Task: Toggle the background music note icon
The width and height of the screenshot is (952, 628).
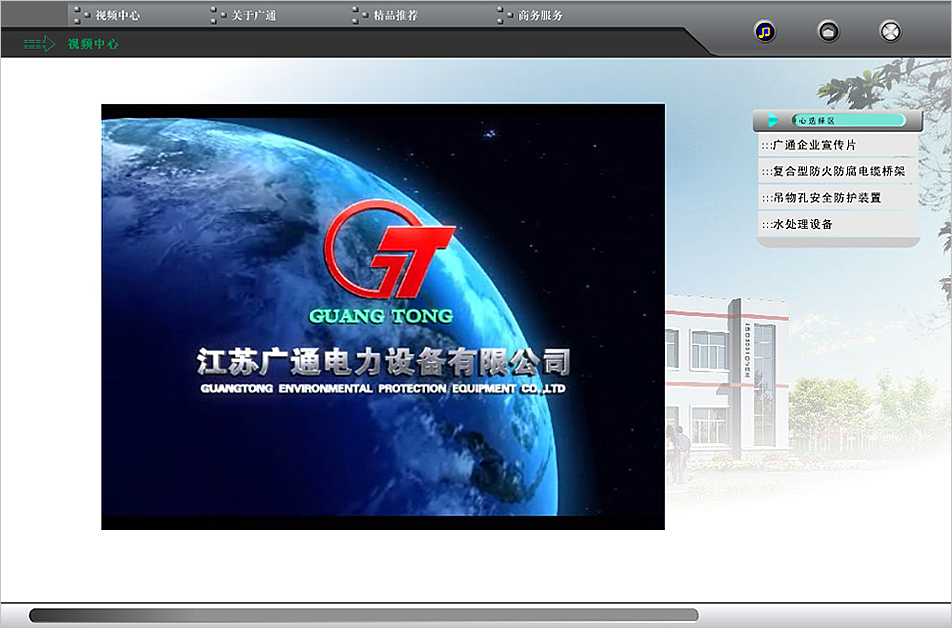Action: point(765,32)
